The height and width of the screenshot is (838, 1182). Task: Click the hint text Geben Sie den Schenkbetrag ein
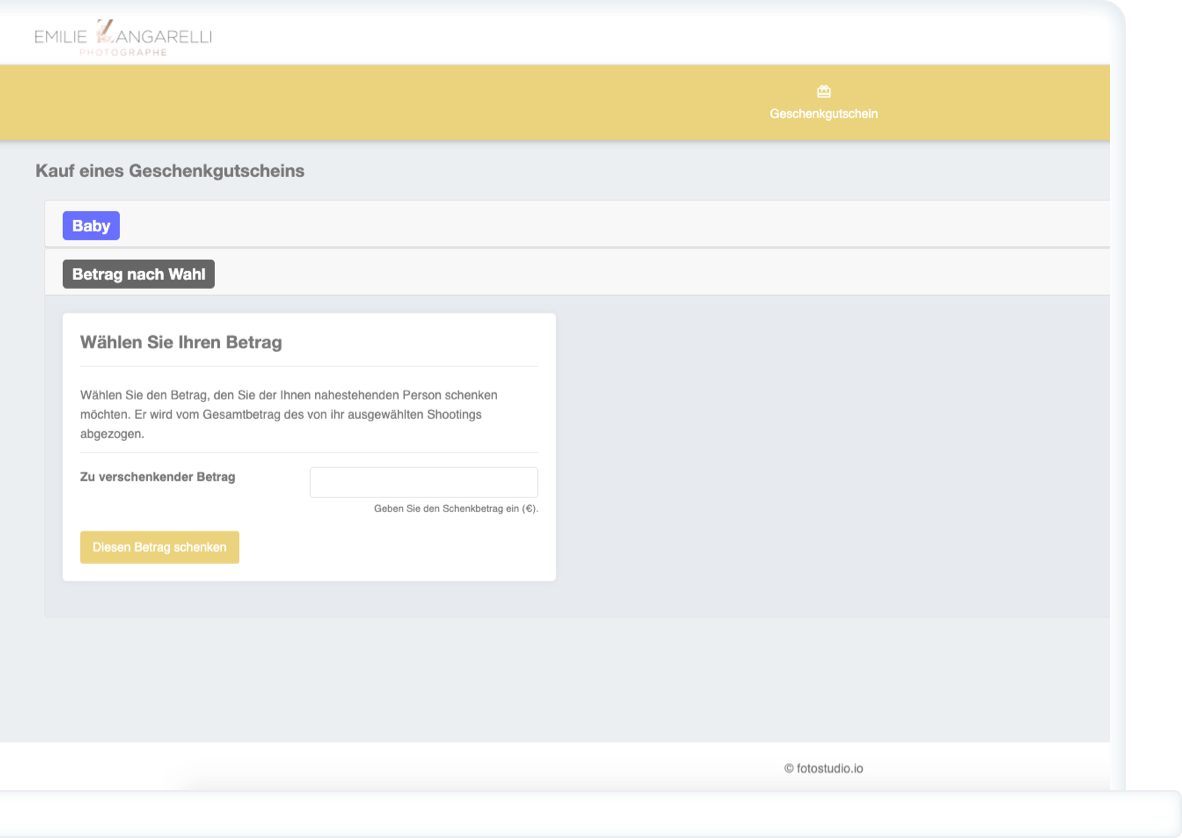click(456, 509)
